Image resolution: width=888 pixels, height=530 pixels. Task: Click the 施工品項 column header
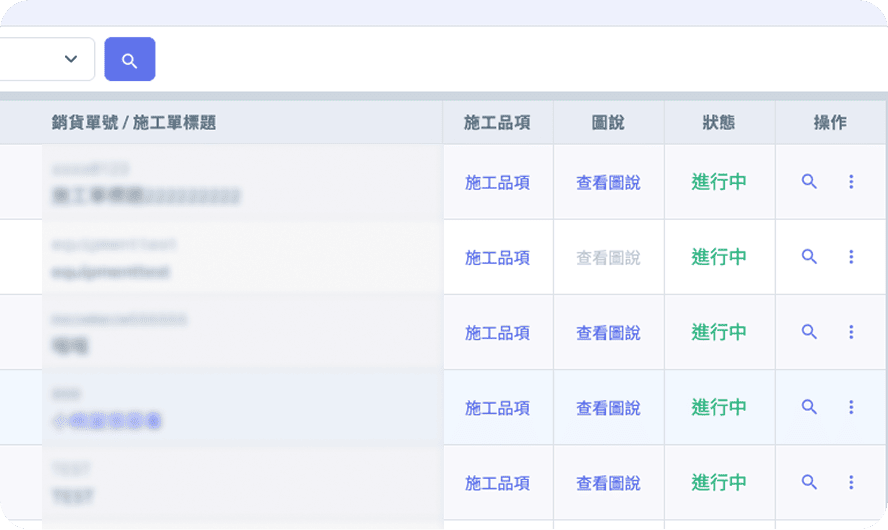[497, 122]
